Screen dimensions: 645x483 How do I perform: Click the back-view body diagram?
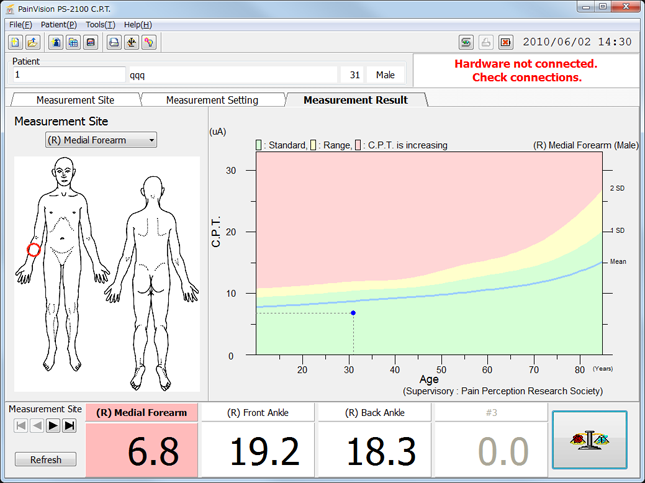pyautogui.click(x=152, y=283)
